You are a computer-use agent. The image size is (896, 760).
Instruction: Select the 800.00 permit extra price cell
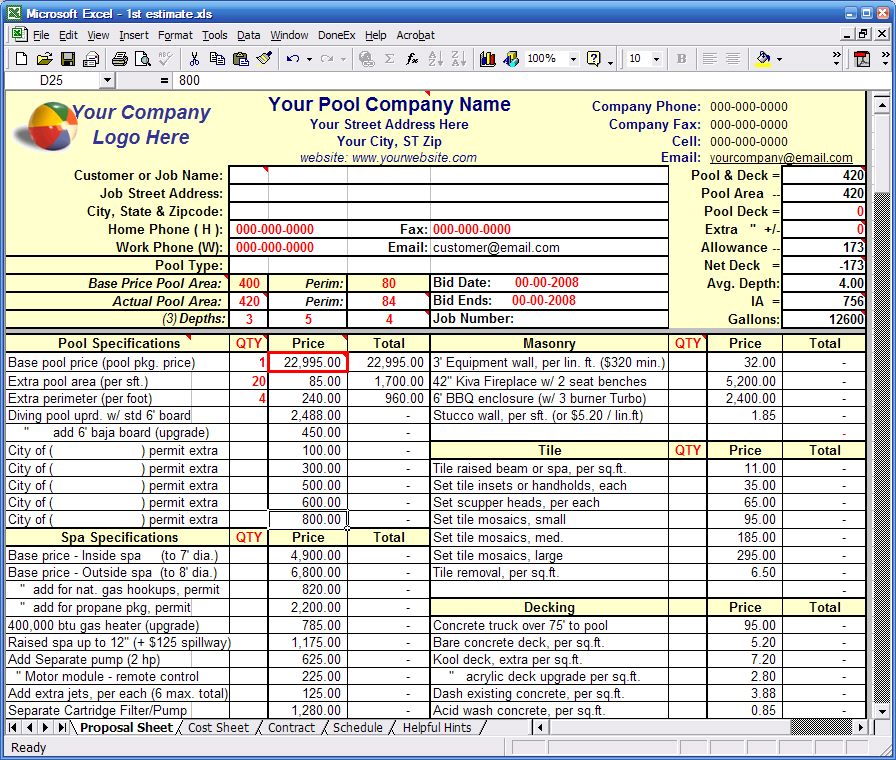[x=308, y=519]
